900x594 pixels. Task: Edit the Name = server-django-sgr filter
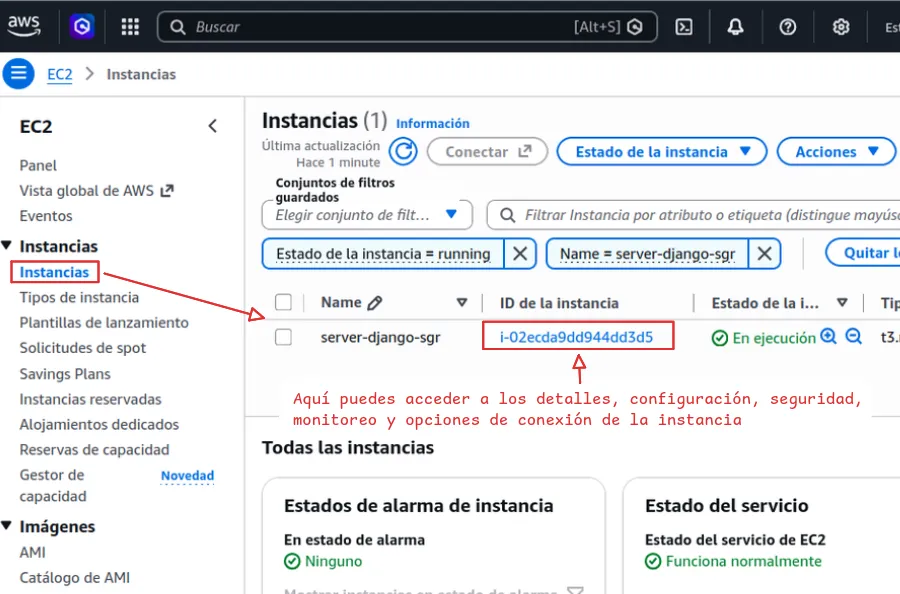click(647, 254)
